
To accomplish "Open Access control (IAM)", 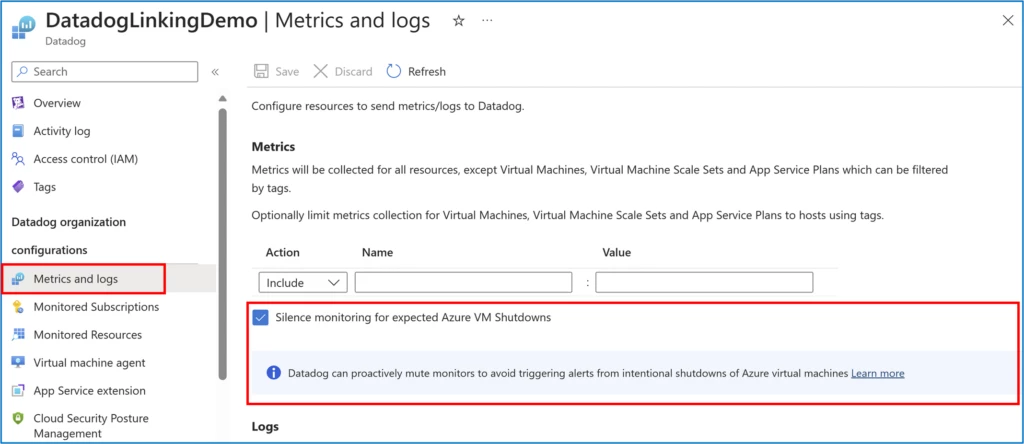I will click(86, 159).
